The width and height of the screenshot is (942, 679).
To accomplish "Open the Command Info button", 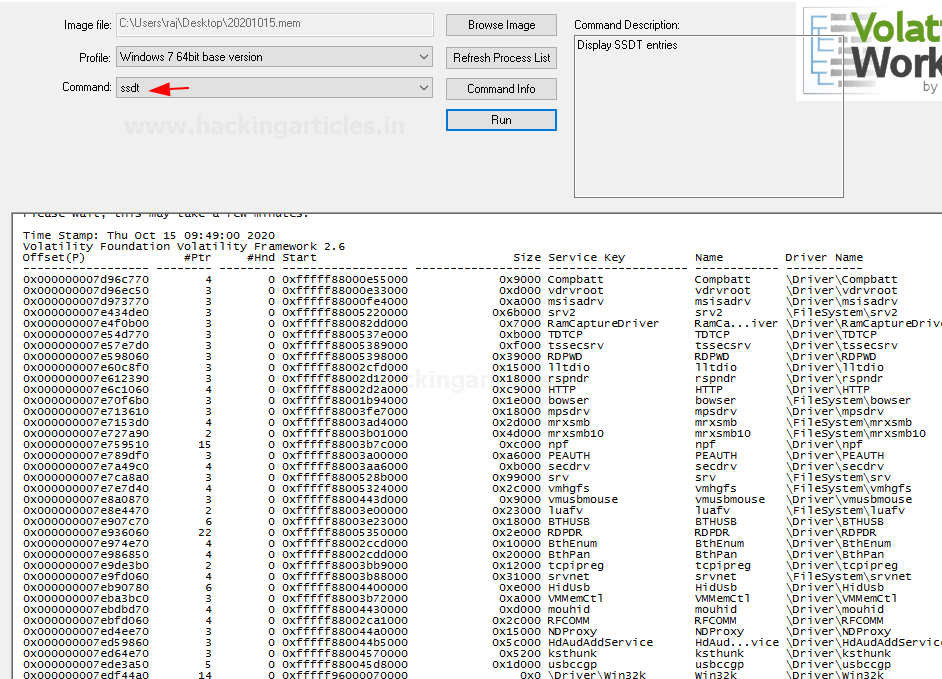I will [x=501, y=89].
